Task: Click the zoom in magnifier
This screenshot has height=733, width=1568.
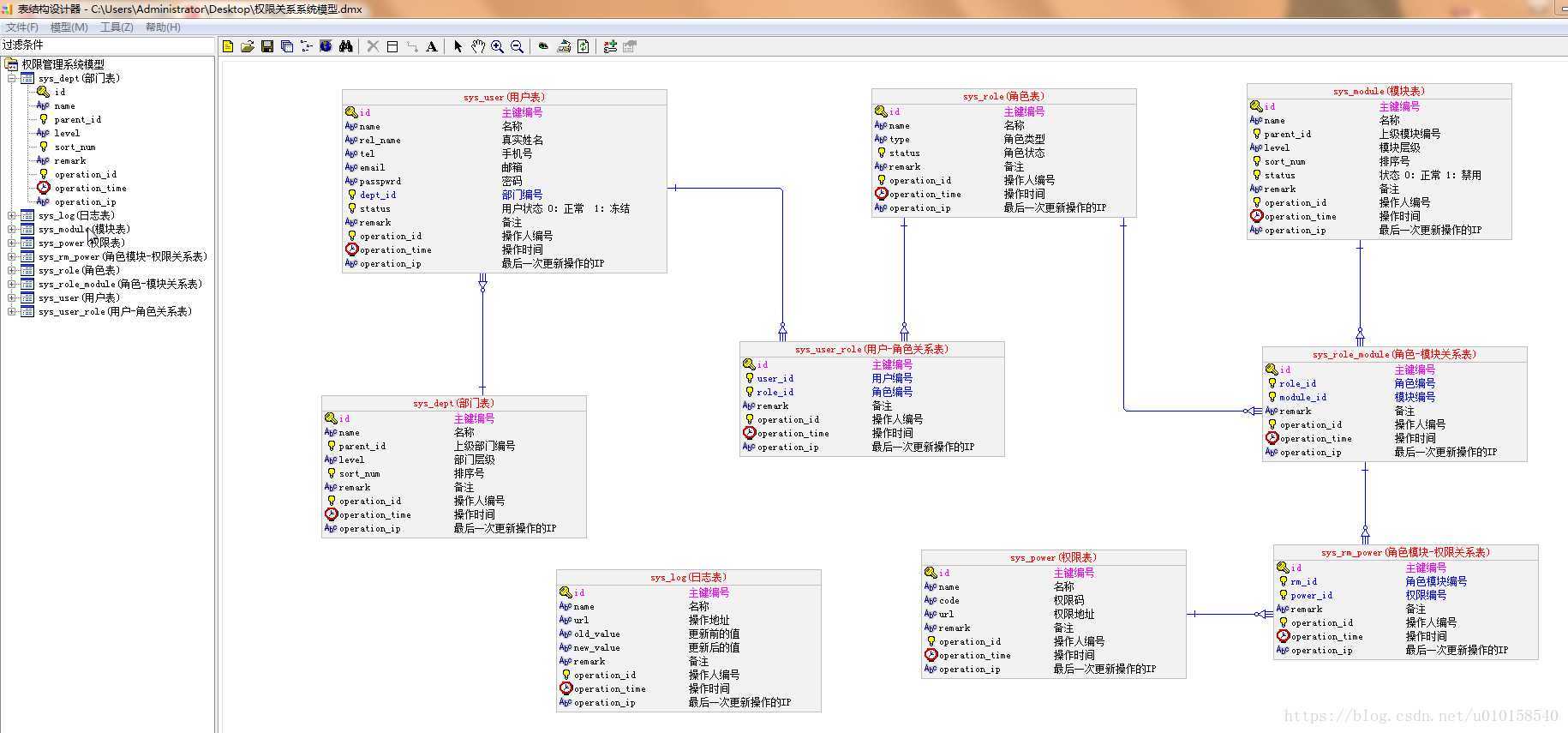Action: click(x=497, y=46)
